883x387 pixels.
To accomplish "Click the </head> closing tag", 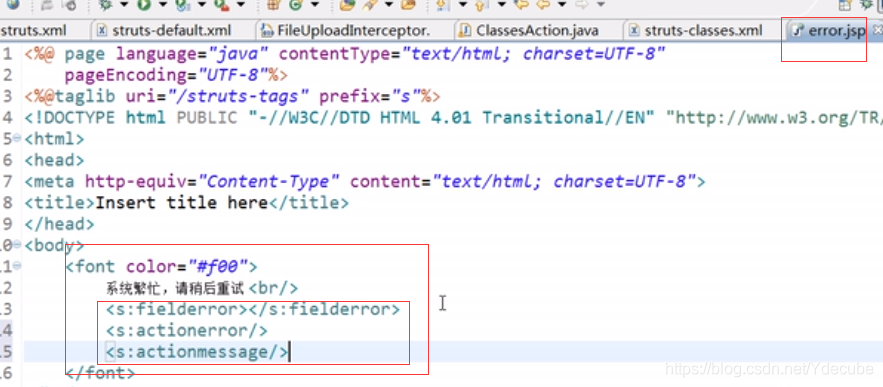I will pos(59,224).
